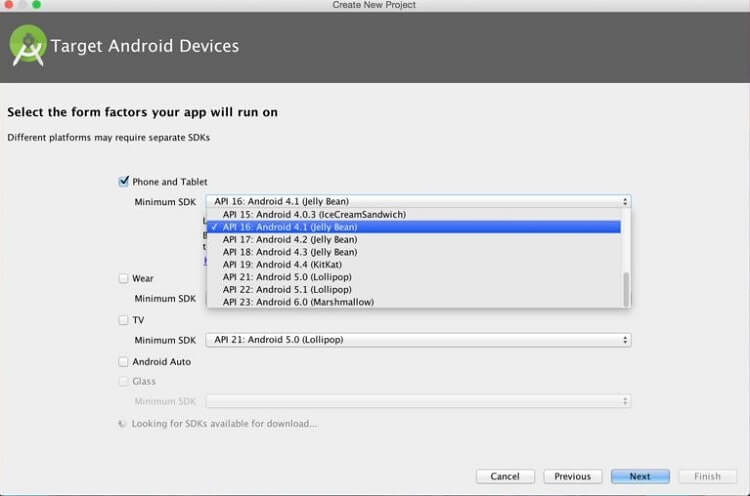Screen dimensions: 750x496
Task: Click the Target Android Devices title
Action: point(145,46)
